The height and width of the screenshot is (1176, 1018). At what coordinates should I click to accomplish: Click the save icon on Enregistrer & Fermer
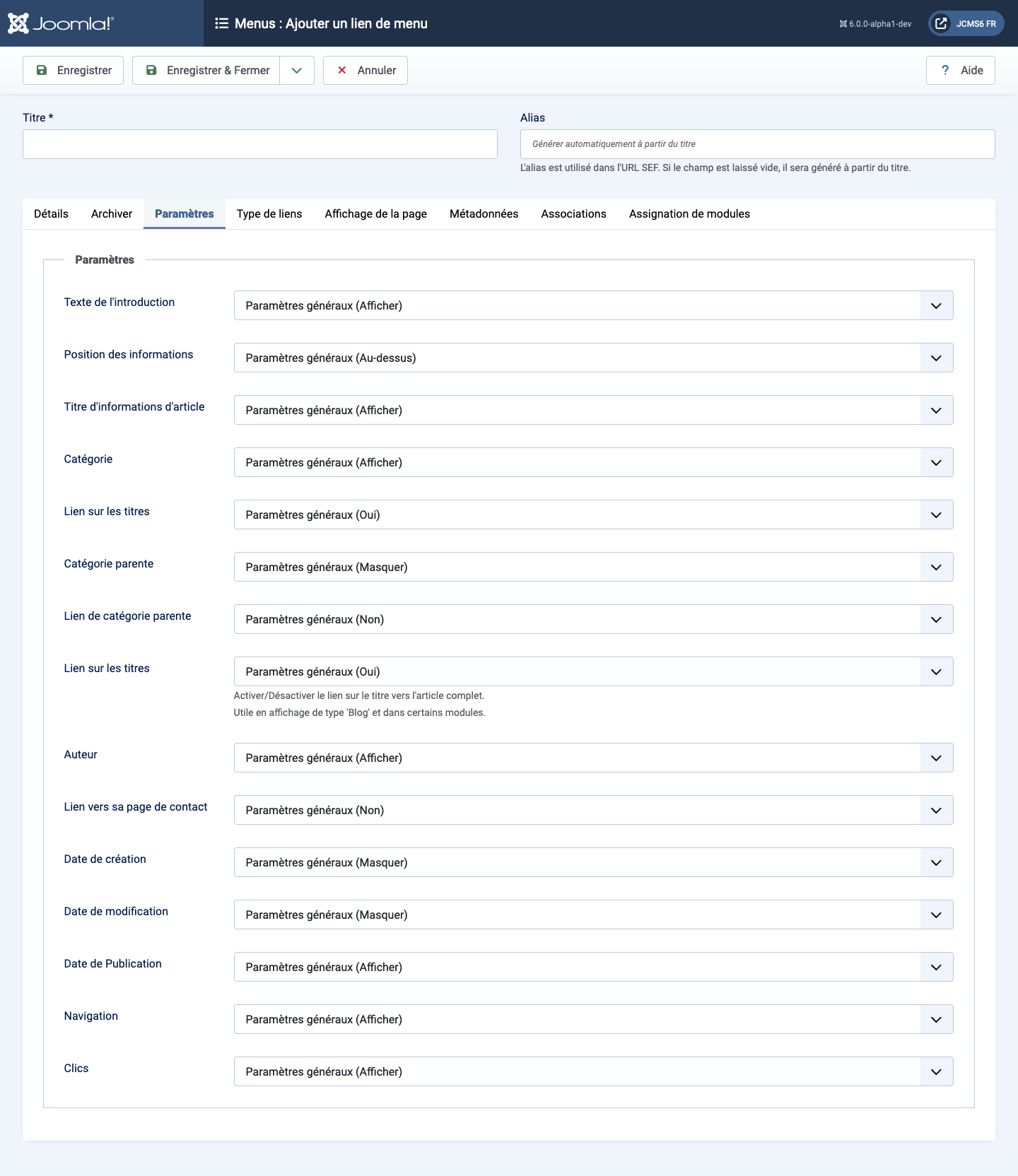click(x=151, y=70)
